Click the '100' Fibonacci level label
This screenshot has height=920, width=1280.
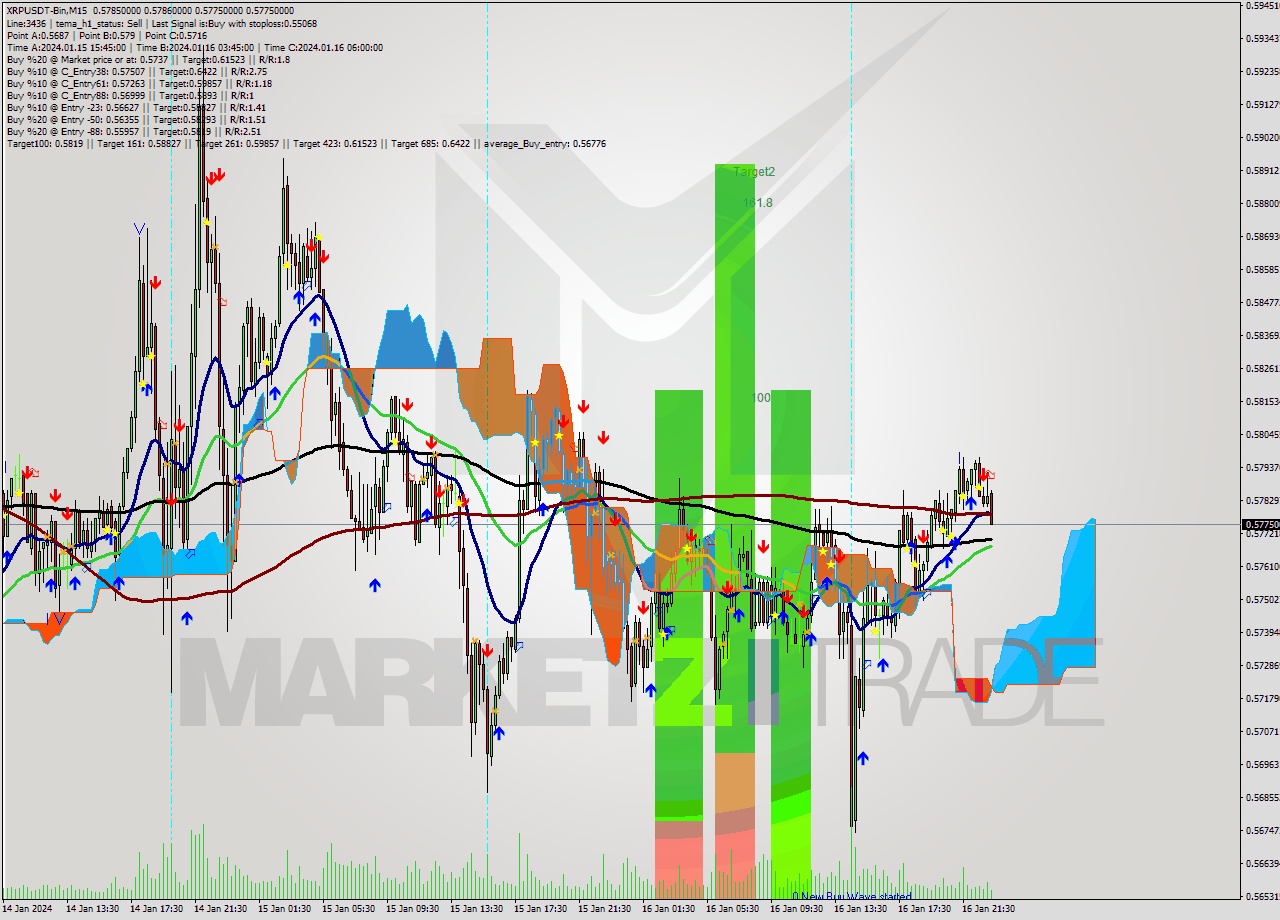point(761,398)
